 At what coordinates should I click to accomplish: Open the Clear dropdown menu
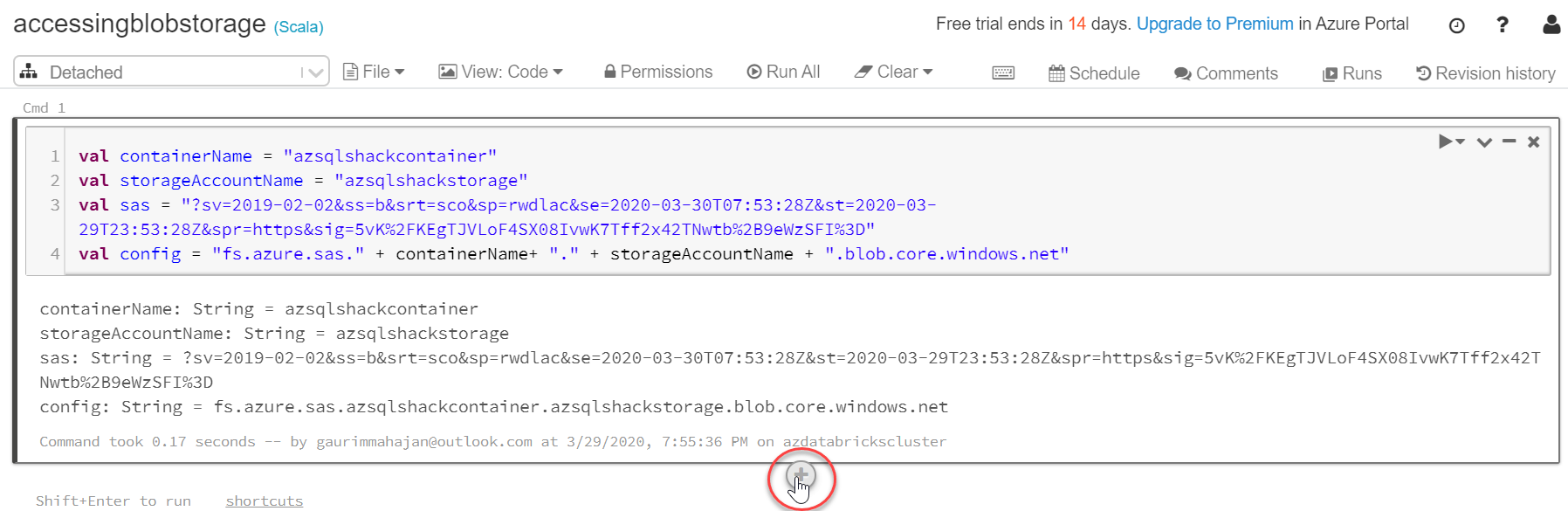coord(894,72)
